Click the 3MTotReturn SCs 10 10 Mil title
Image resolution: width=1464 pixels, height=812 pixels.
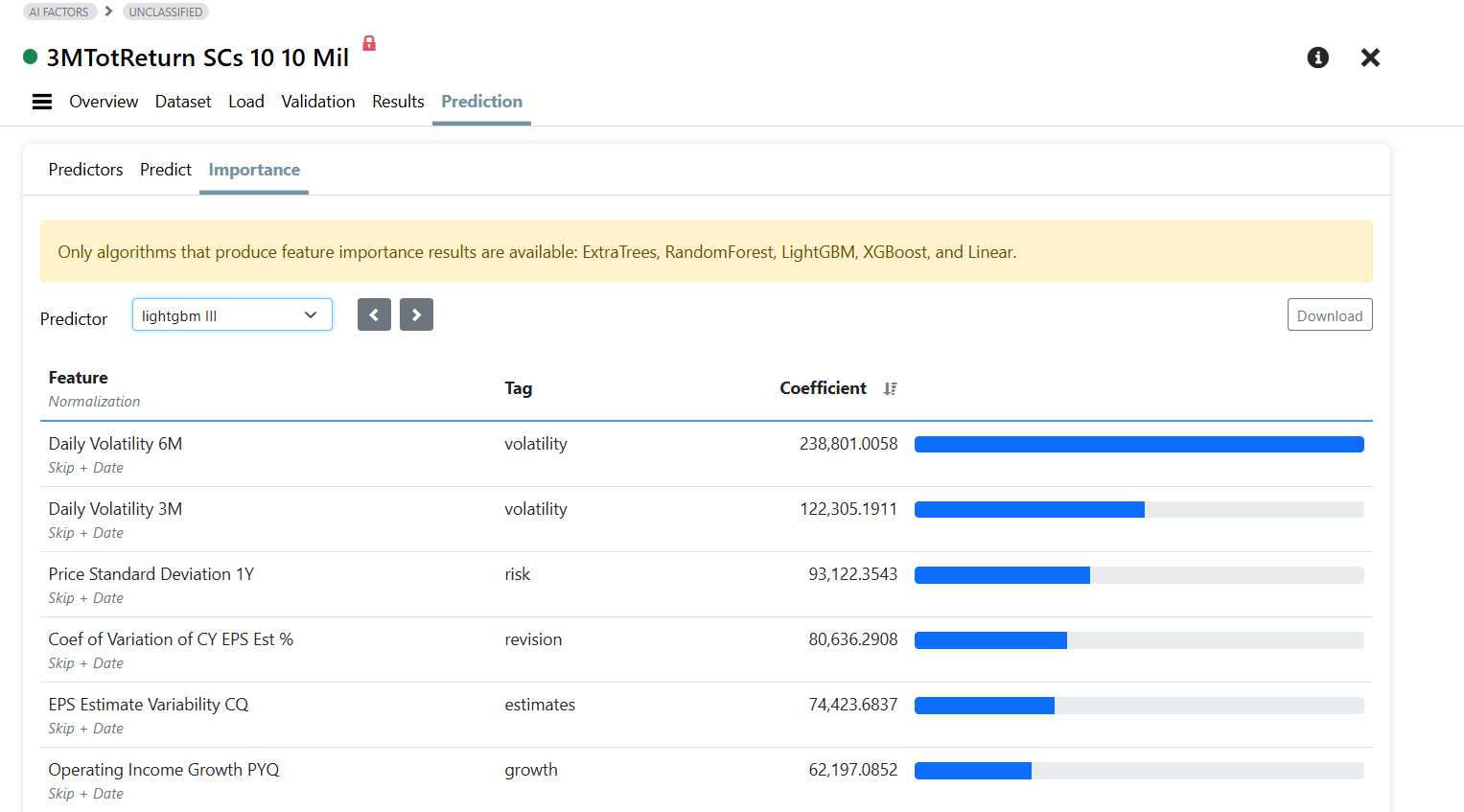pyautogui.click(x=198, y=58)
